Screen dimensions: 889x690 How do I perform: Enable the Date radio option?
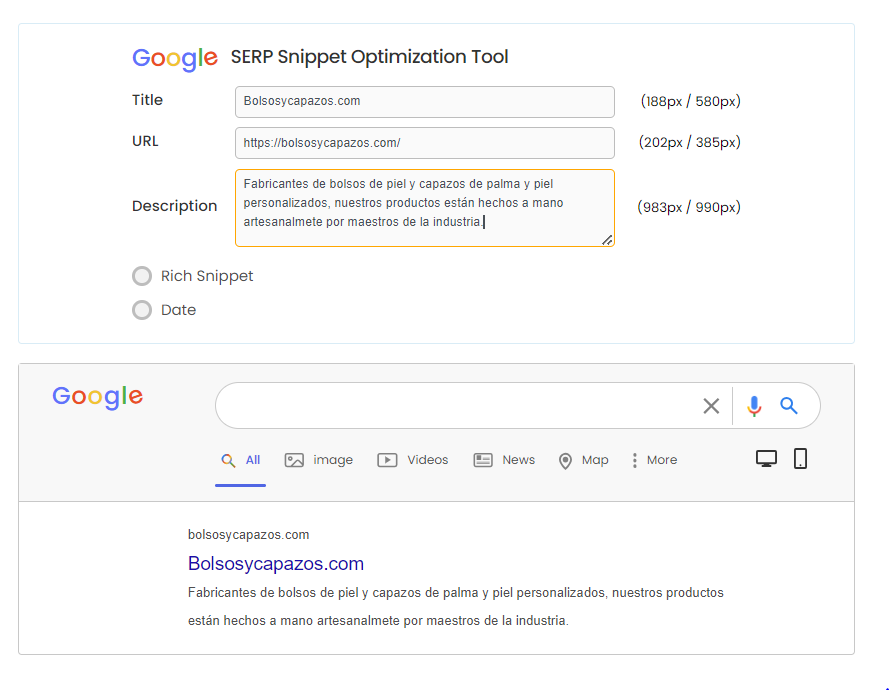pyautogui.click(x=142, y=310)
